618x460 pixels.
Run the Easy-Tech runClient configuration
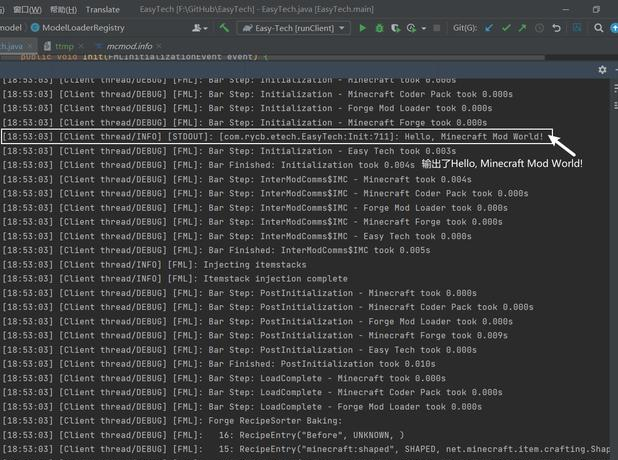click(362, 28)
